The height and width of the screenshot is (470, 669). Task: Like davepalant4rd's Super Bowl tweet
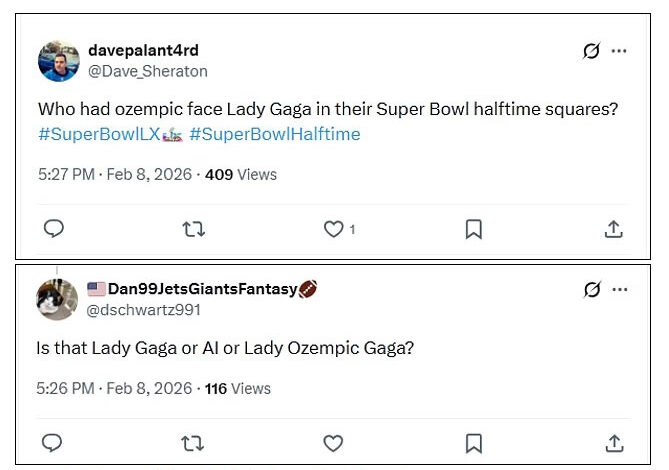(x=334, y=229)
